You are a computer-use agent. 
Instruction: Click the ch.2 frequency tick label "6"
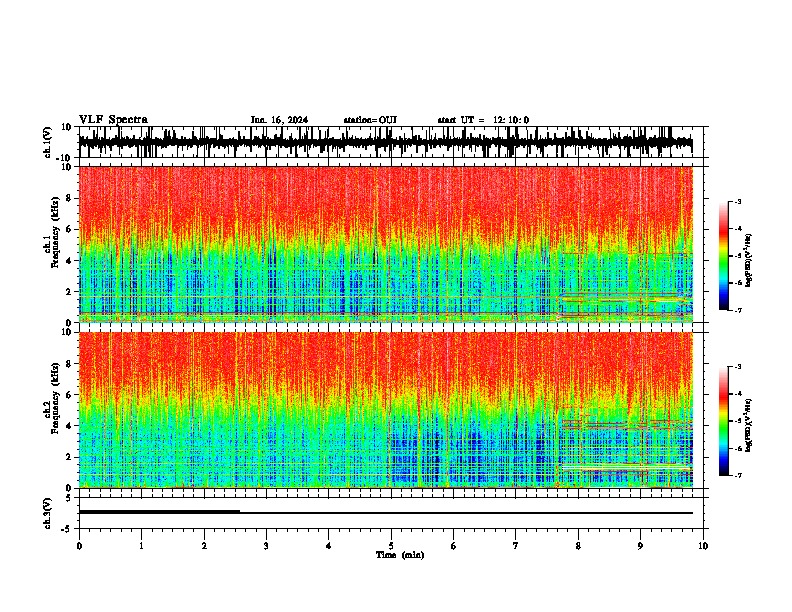click(69, 394)
